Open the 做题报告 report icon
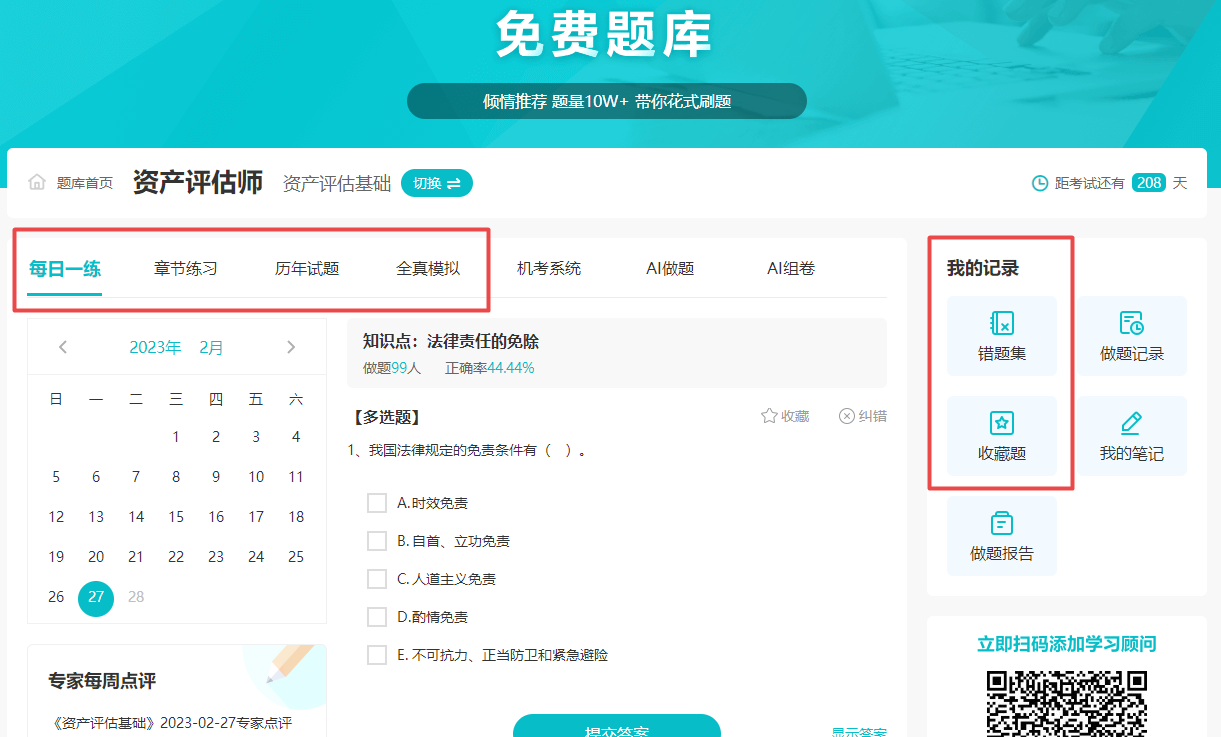Screen dimensions: 1221x737 pyautogui.click(x=1001, y=536)
